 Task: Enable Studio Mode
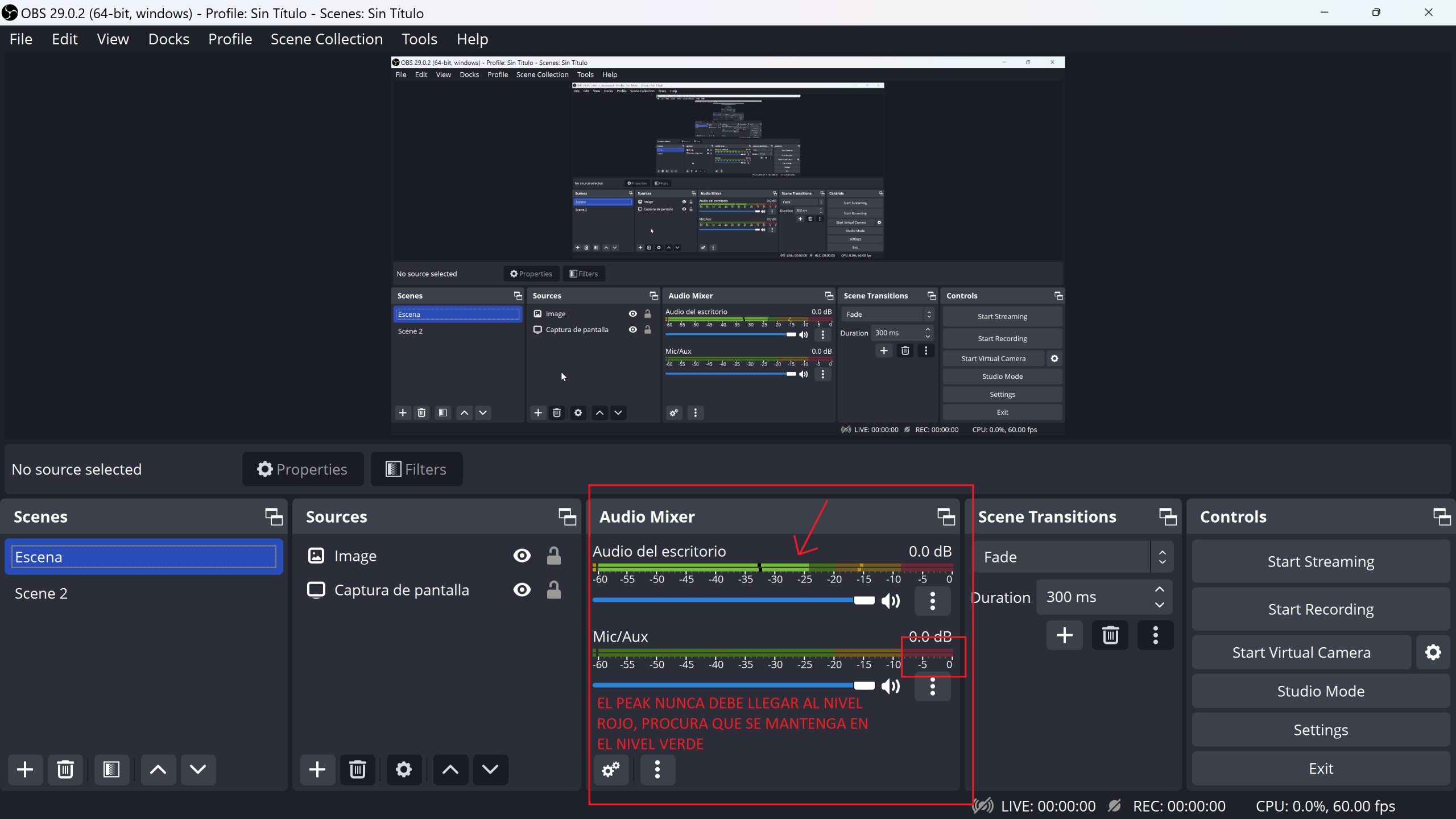(1321, 691)
